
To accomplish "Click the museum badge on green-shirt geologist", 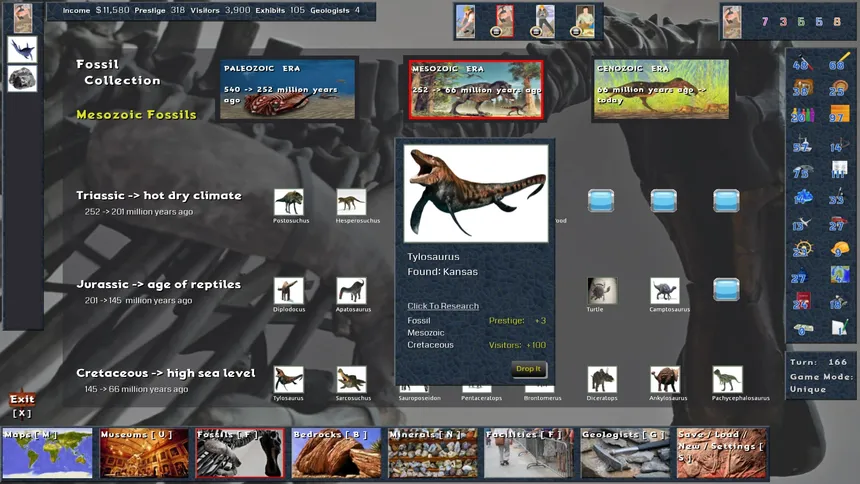I will click(x=576, y=32).
